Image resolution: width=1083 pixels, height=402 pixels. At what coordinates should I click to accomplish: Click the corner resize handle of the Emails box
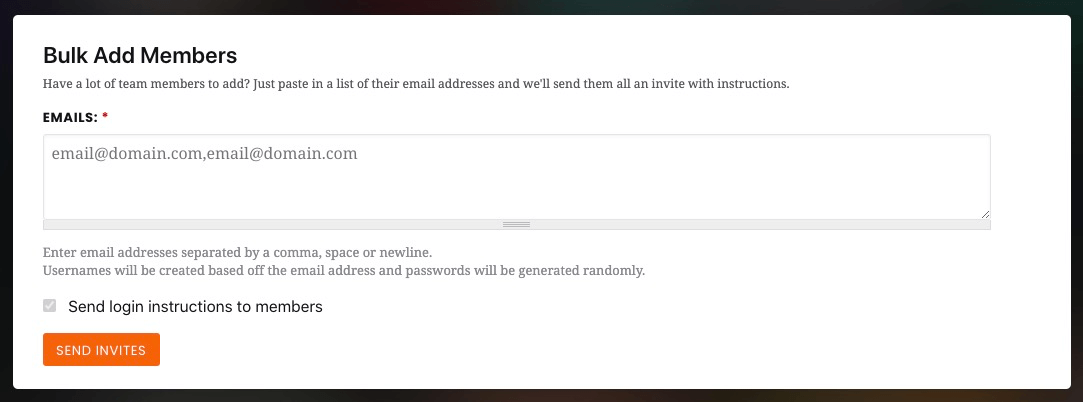point(984,213)
